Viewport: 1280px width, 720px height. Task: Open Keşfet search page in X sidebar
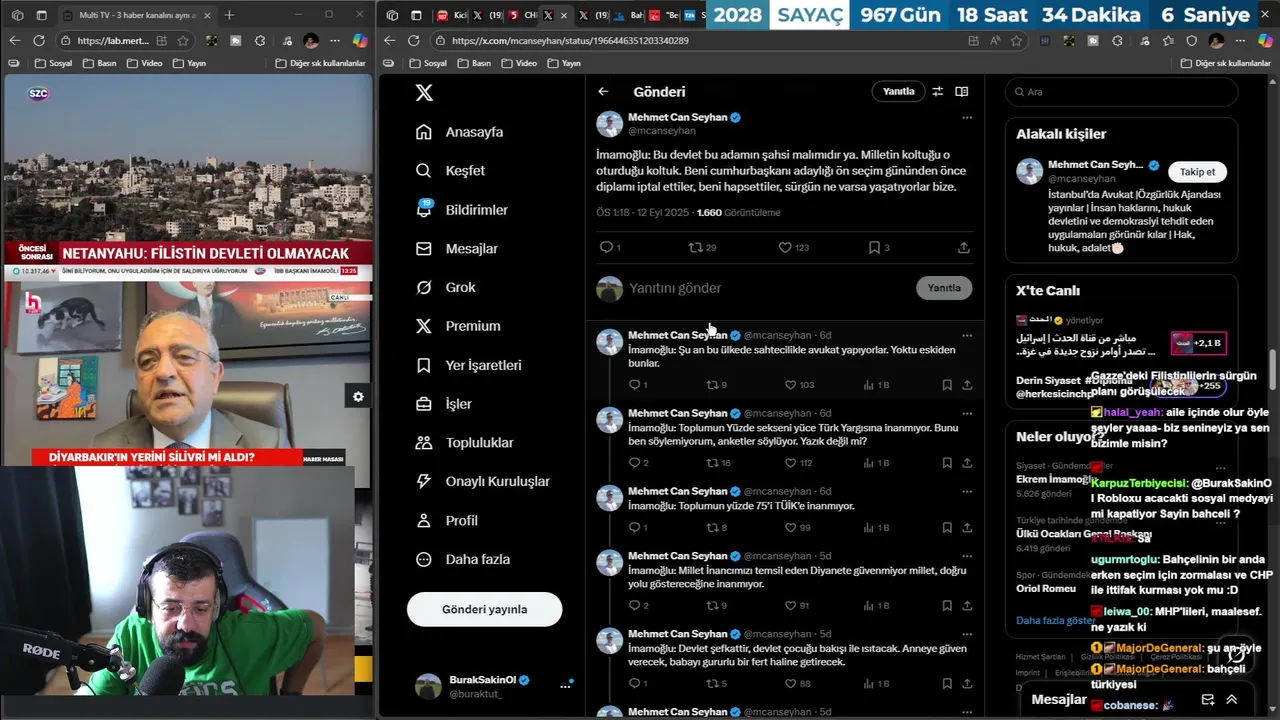coord(450,171)
